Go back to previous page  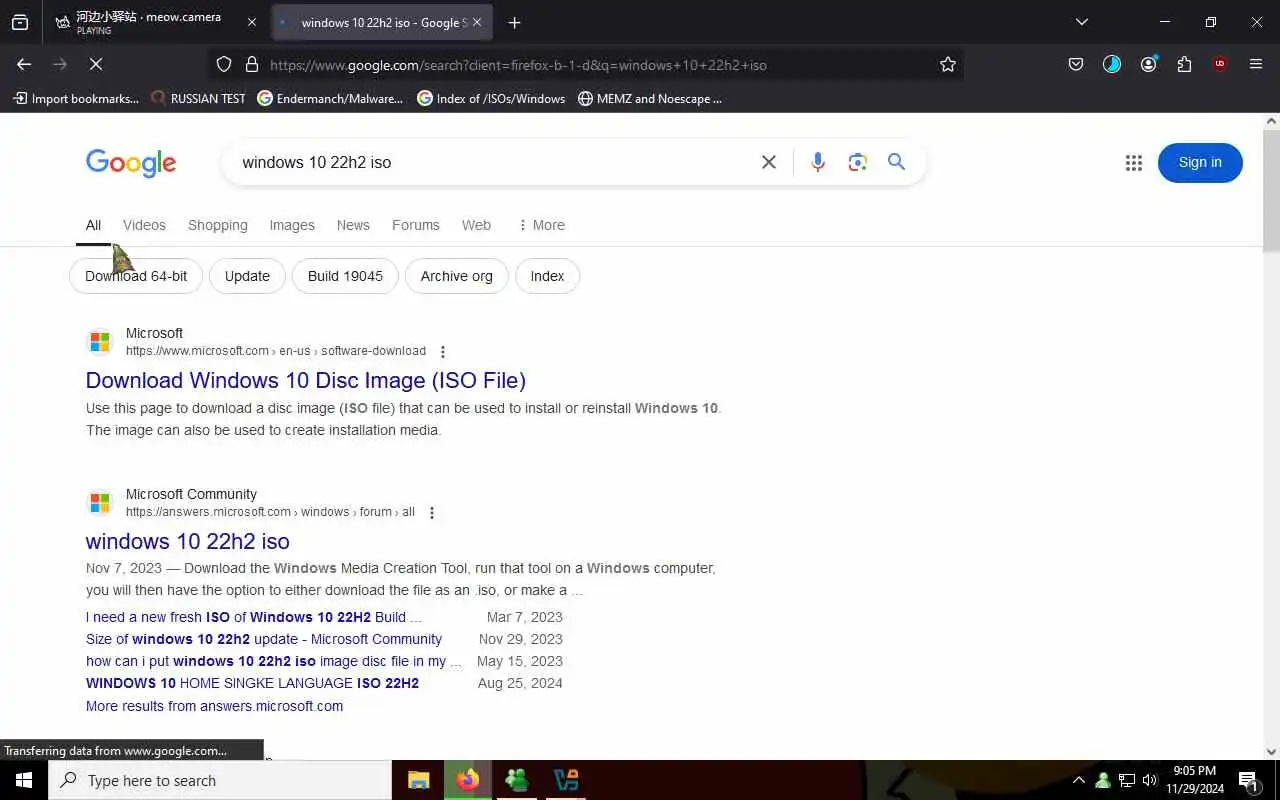coord(24,64)
